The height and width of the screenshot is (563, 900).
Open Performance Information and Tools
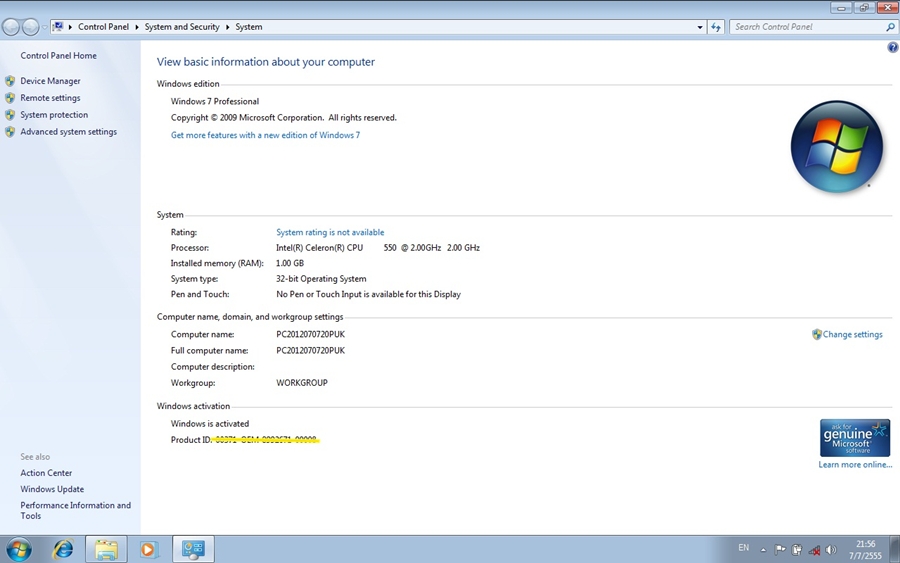[x=75, y=510]
